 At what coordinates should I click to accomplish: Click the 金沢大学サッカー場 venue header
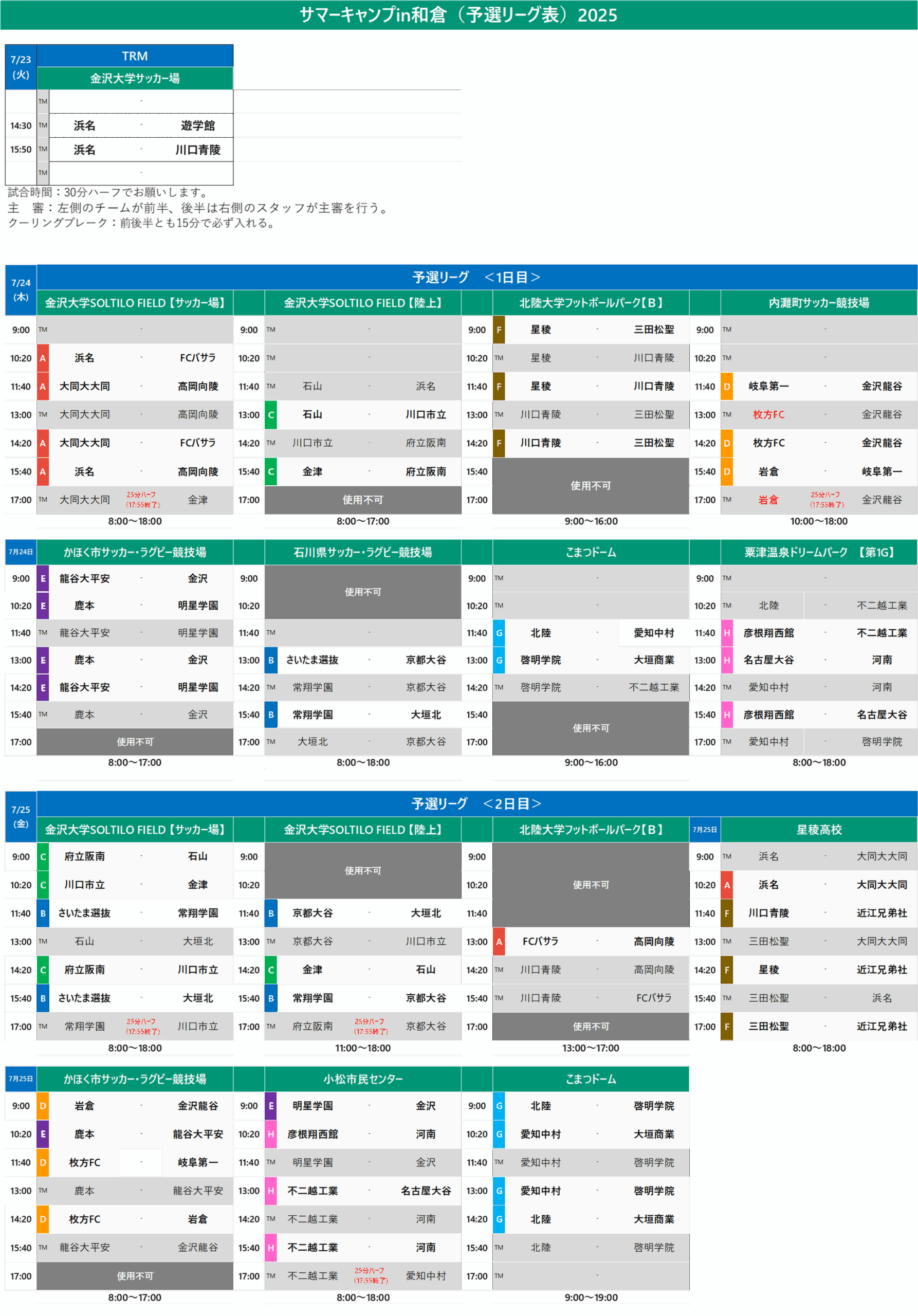click(135, 78)
